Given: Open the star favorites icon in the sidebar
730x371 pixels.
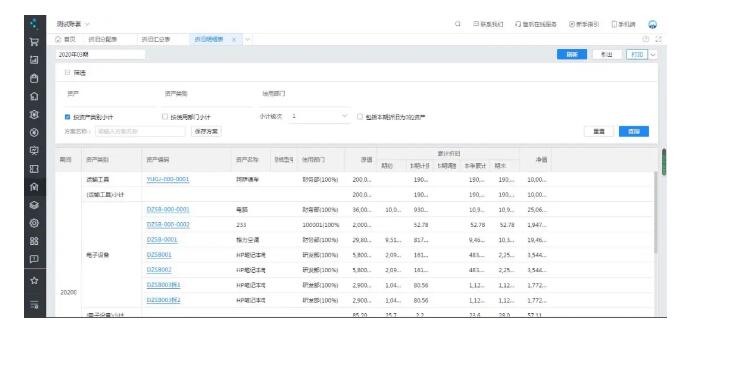Looking at the screenshot, I should 34,281.
